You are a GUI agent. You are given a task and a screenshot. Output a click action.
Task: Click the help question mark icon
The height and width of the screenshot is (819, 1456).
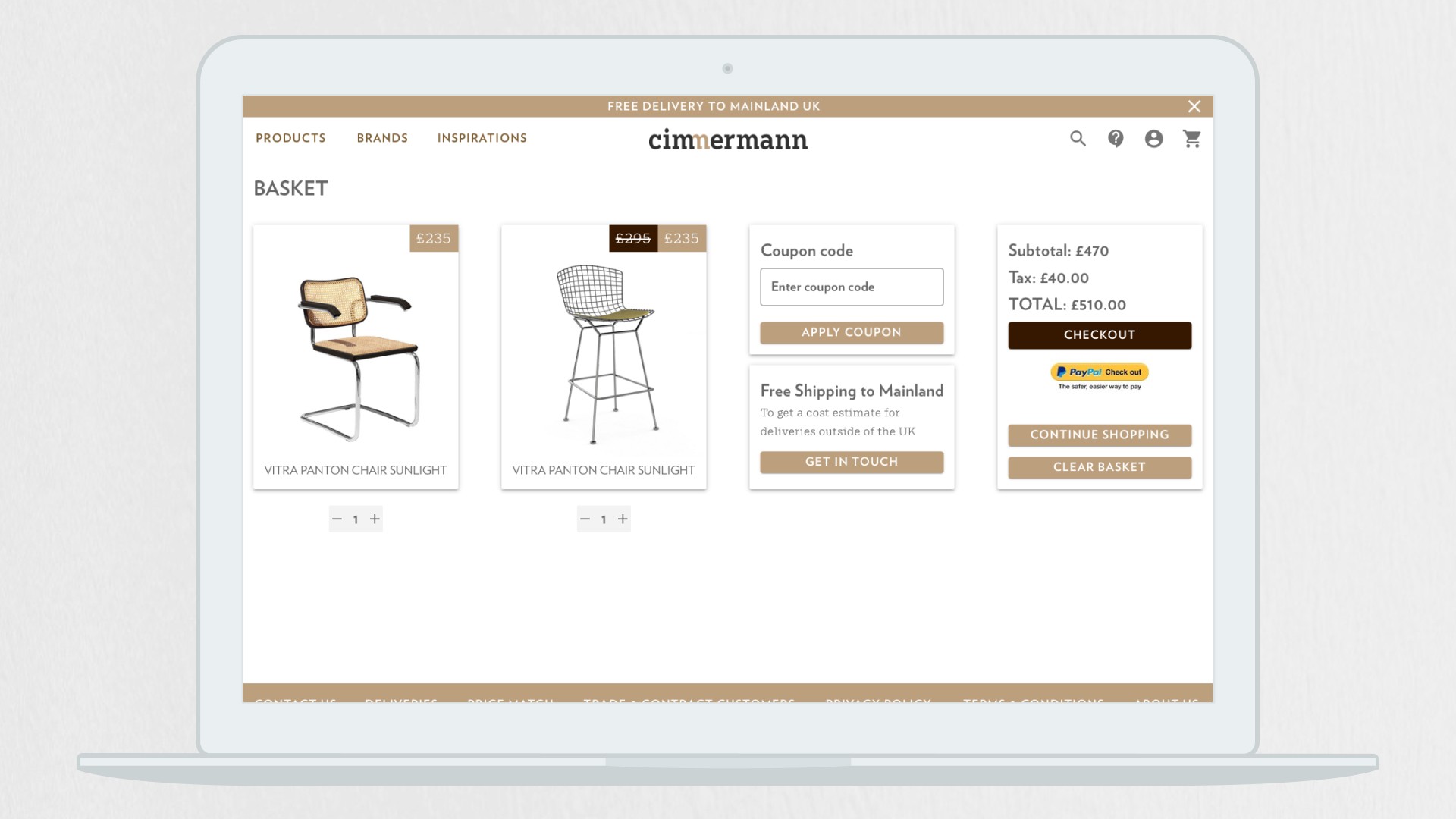tap(1116, 139)
